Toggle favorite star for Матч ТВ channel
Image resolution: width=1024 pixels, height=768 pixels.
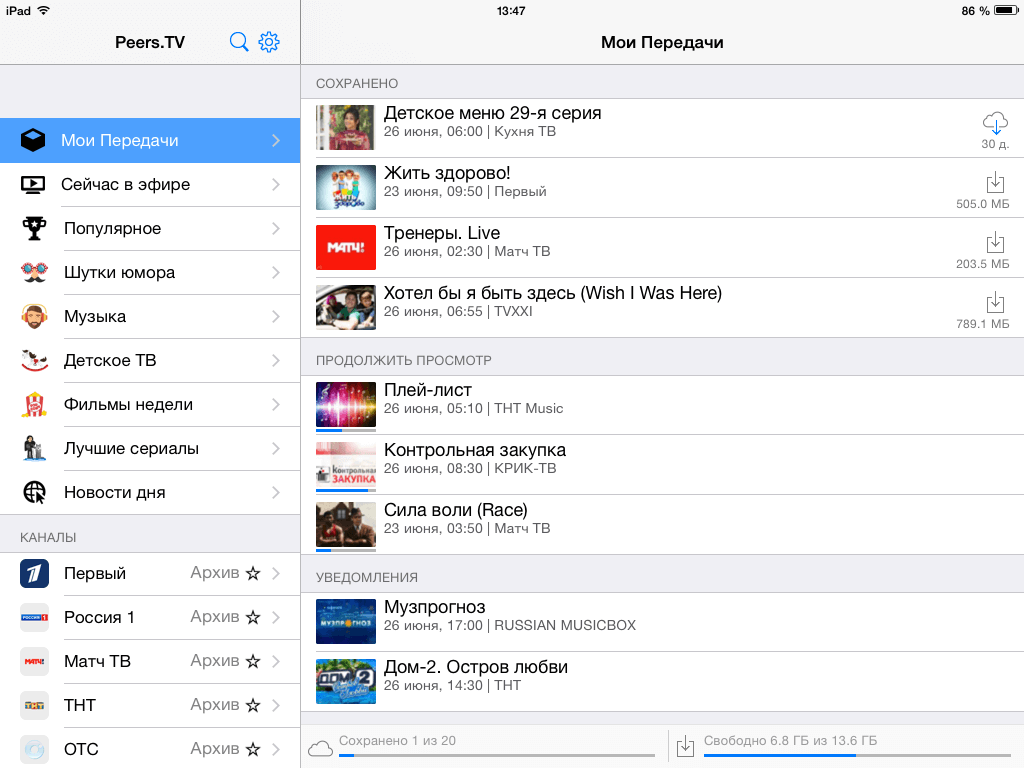coord(253,662)
